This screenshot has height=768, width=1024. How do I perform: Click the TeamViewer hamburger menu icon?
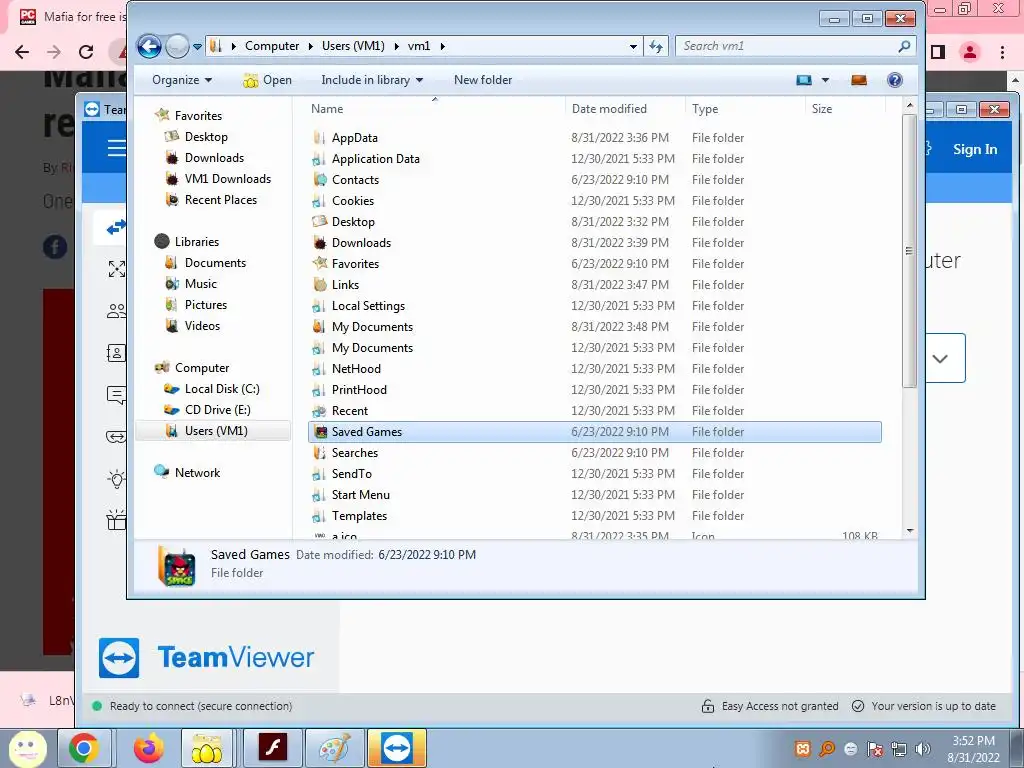(x=117, y=148)
